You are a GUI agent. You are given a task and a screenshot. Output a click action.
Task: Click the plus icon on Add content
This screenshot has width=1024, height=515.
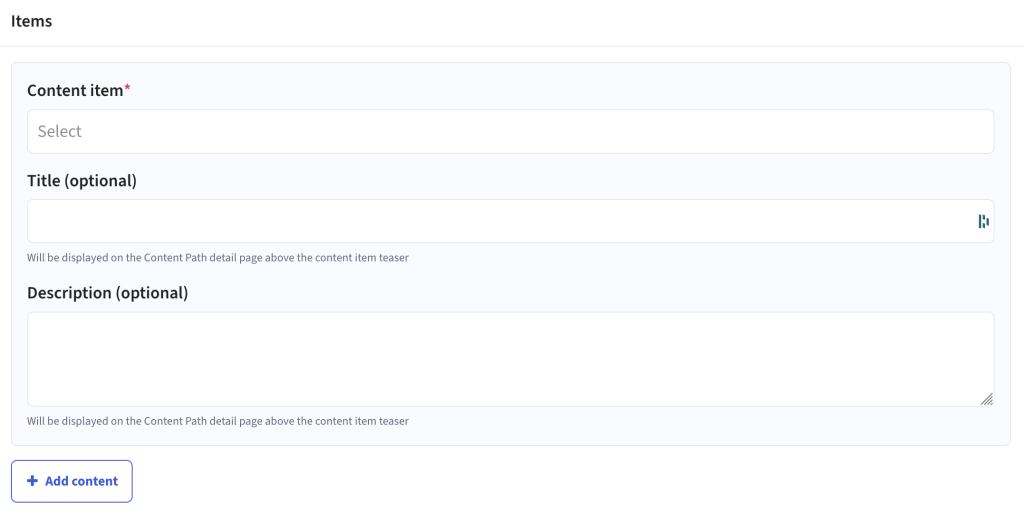tap(32, 481)
